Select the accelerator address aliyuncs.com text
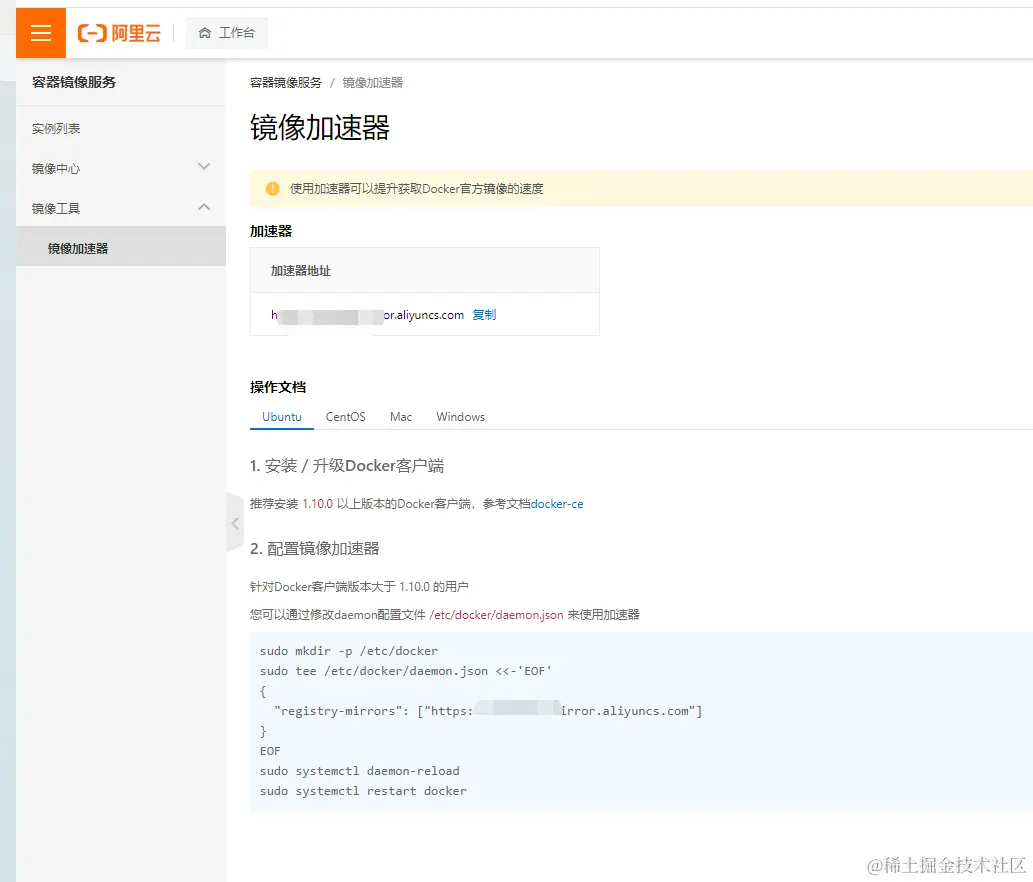Viewport: 1033px width, 882px height. tap(368, 315)
